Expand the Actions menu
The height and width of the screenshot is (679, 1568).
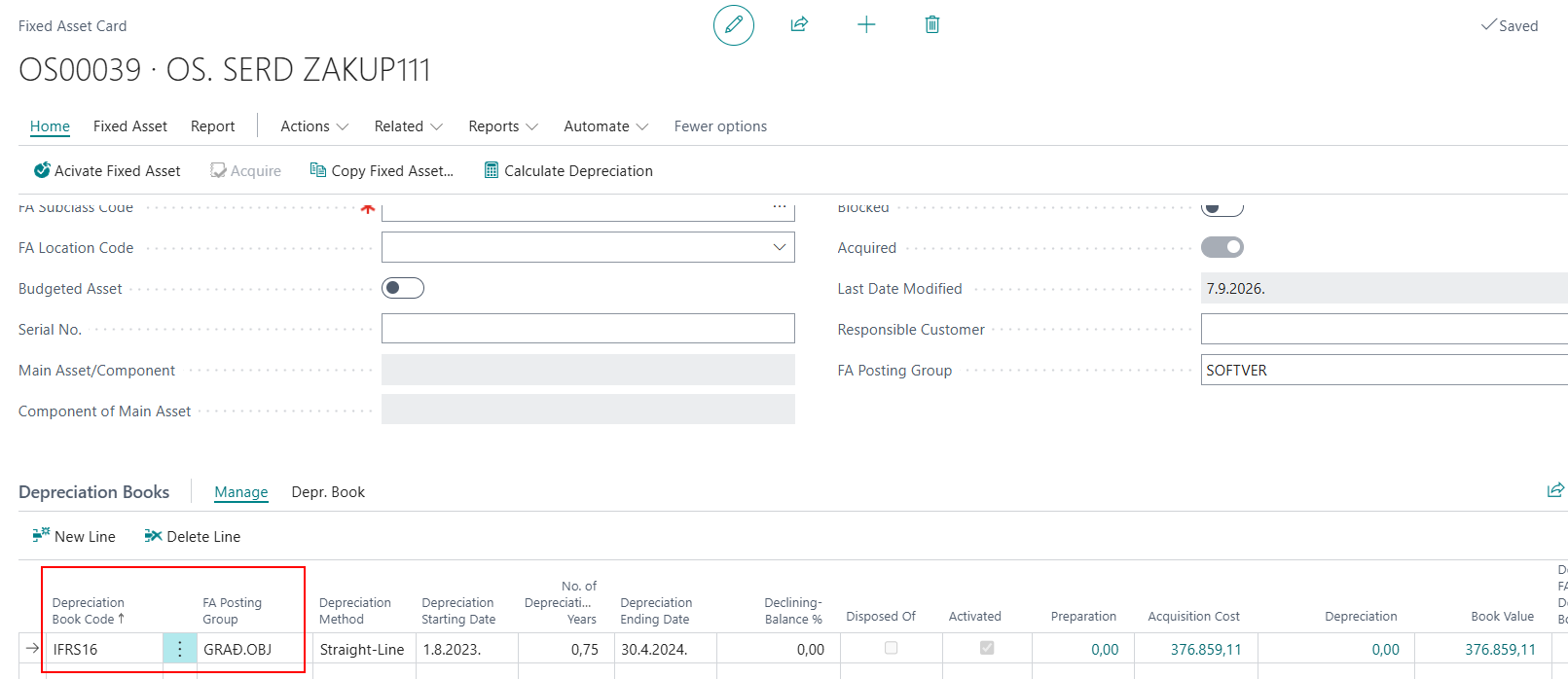point(314,126)
